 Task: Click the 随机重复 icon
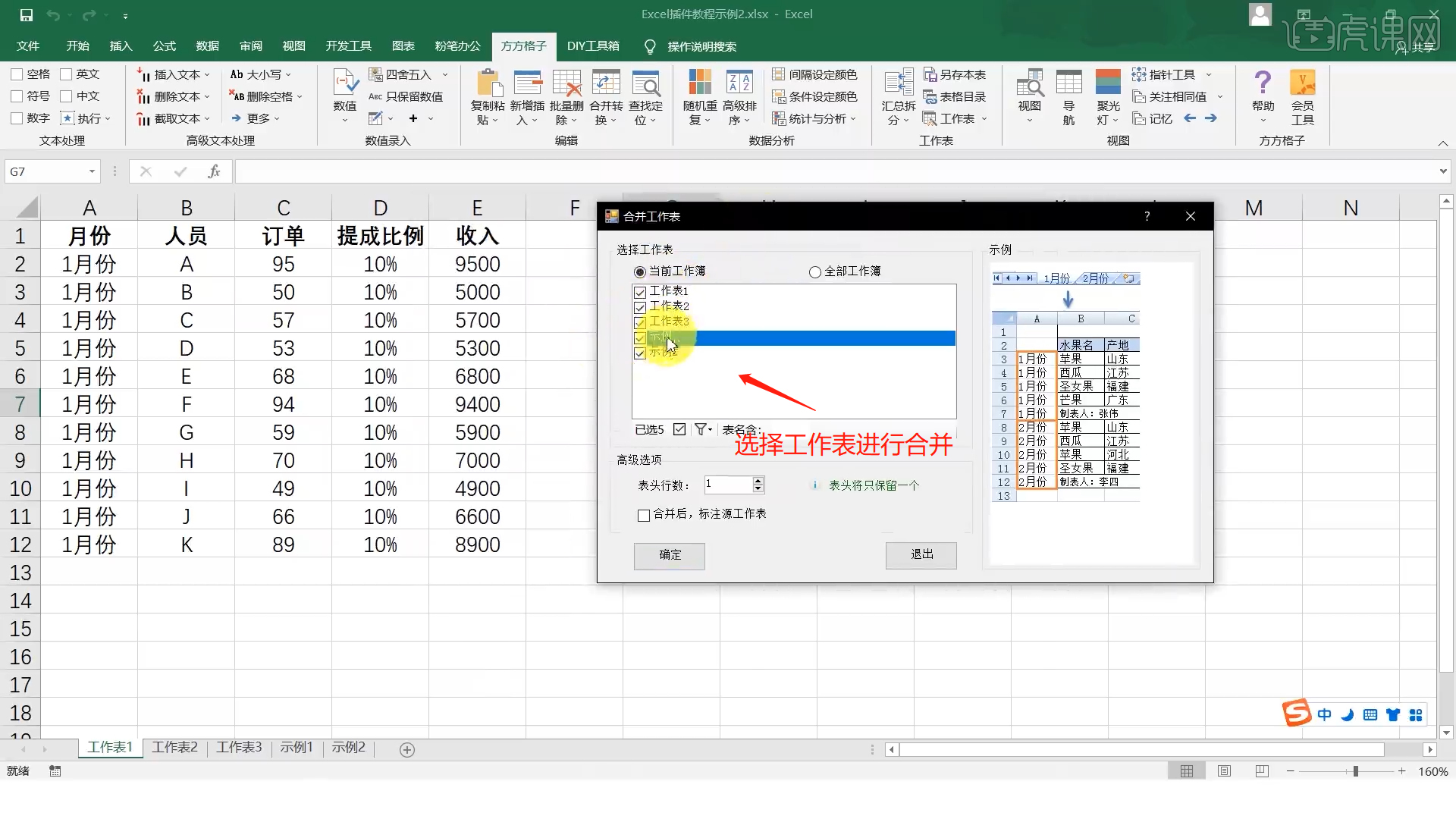coord(700,82)
